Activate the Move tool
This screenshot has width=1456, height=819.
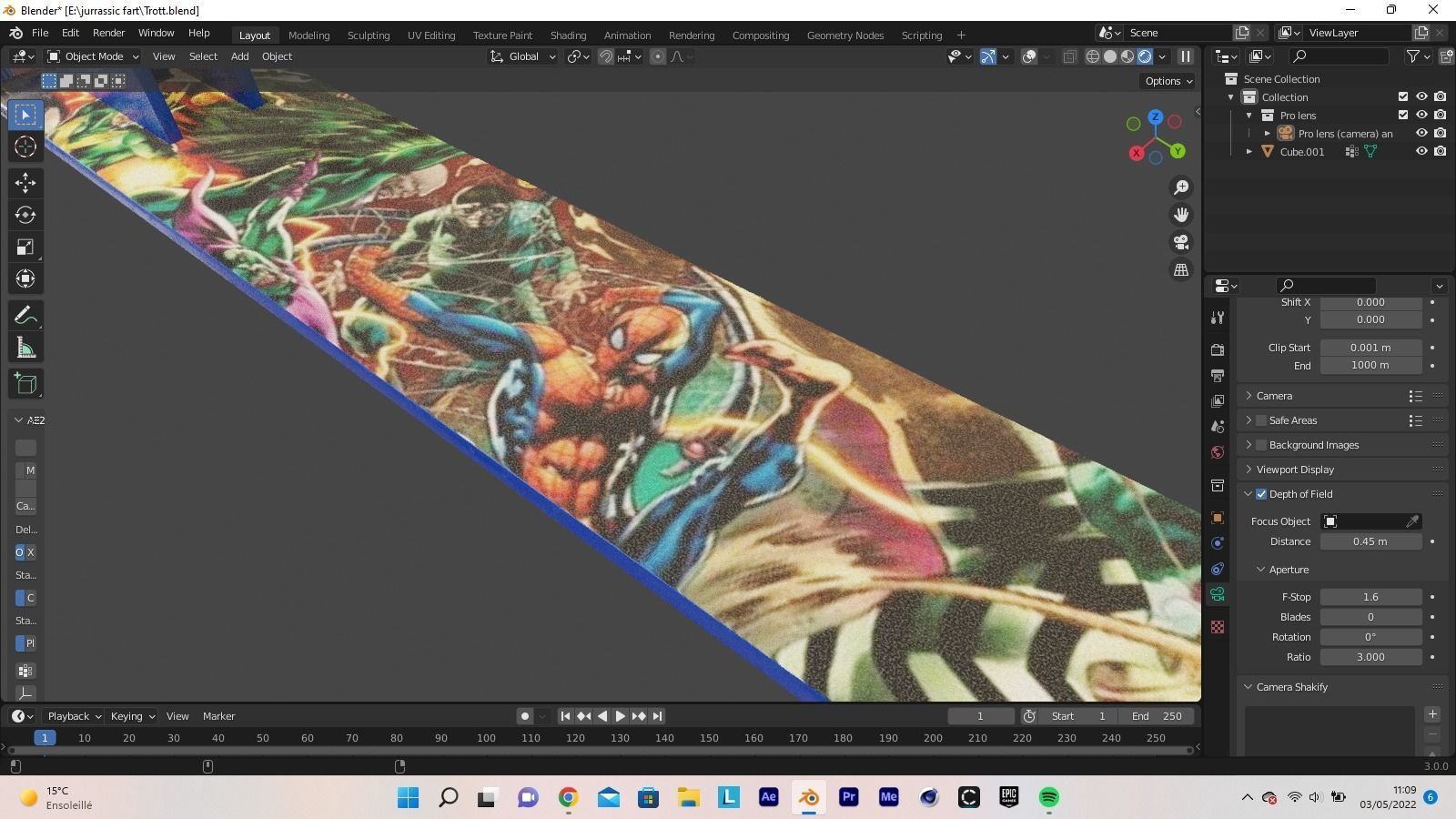25,183
